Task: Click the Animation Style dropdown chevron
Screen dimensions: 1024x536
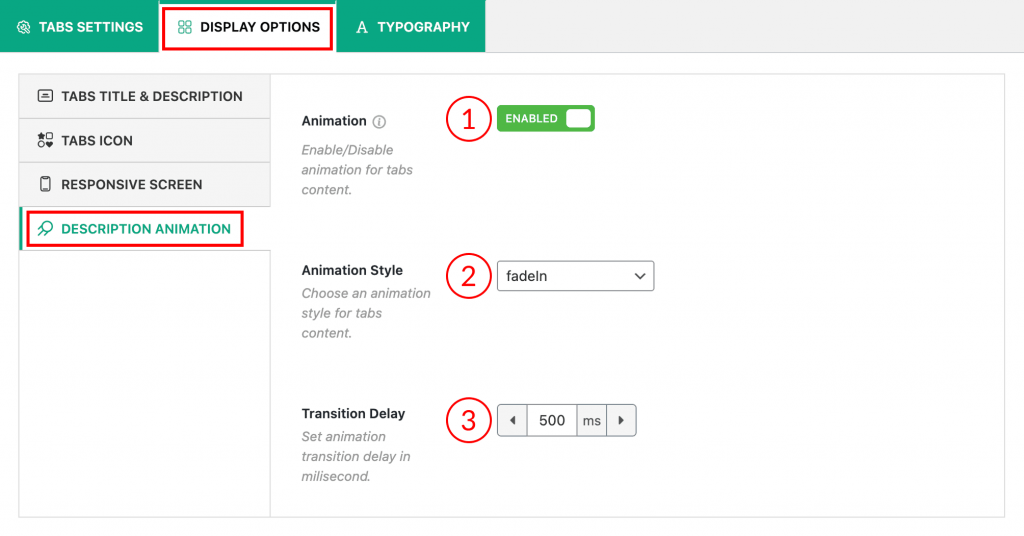Action: (639, 276)
